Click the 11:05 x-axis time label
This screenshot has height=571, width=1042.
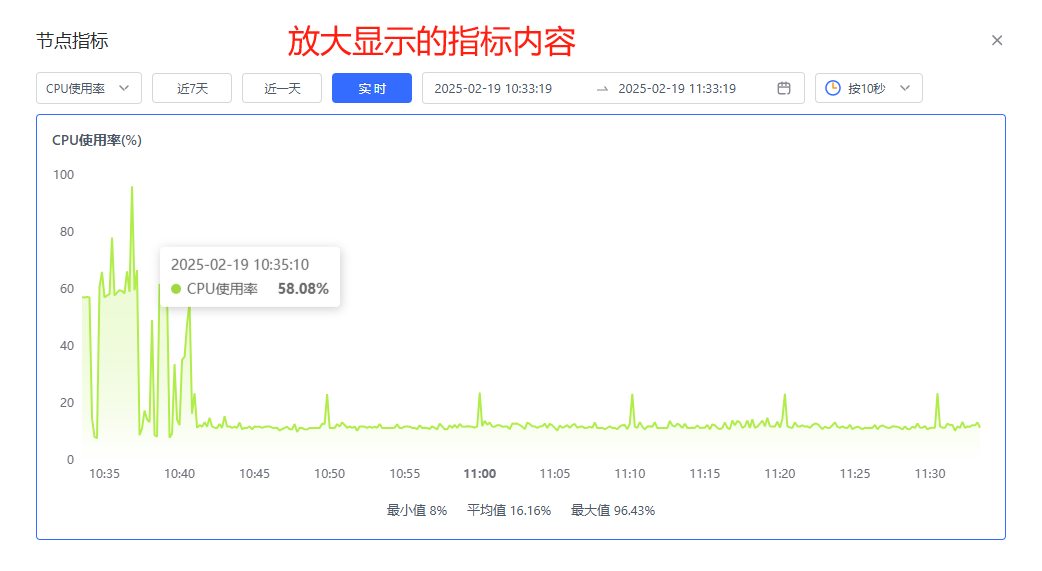(x=555, y=474)
